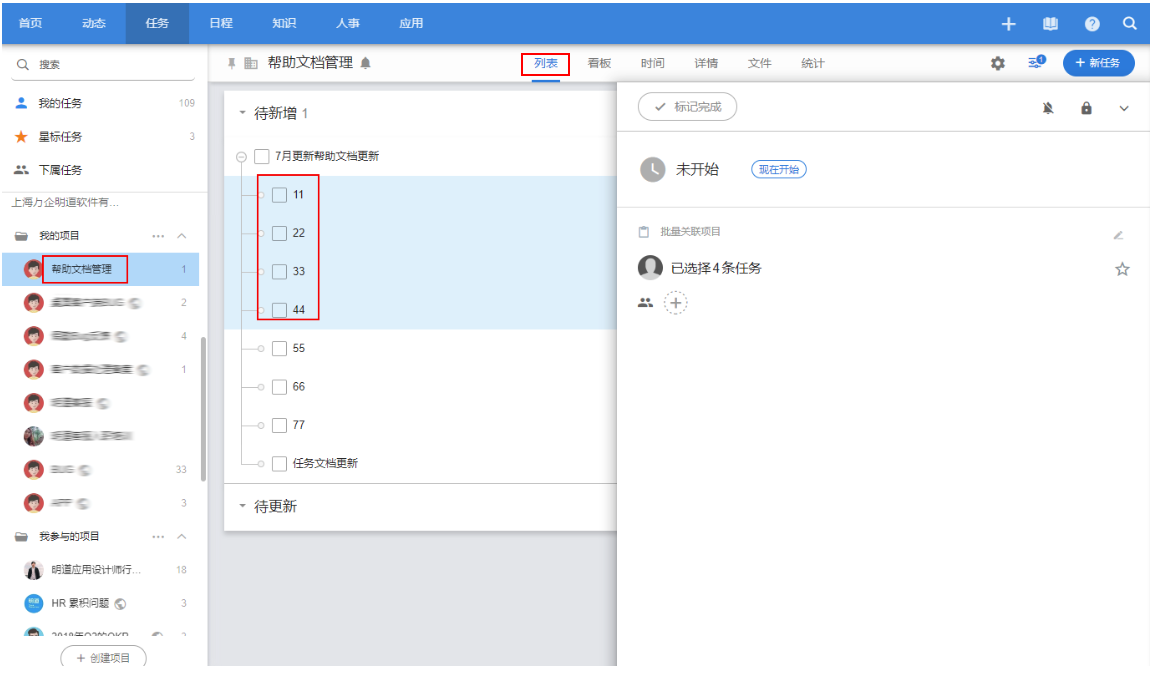Switch to the 看板 tab
The height and width of the screenshot is (690, 1155).
[599, 63]
